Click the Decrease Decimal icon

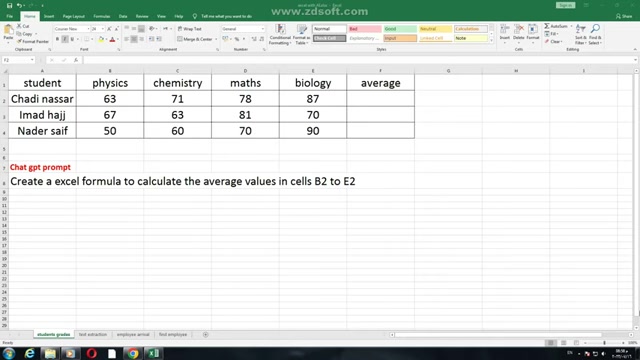261,39
